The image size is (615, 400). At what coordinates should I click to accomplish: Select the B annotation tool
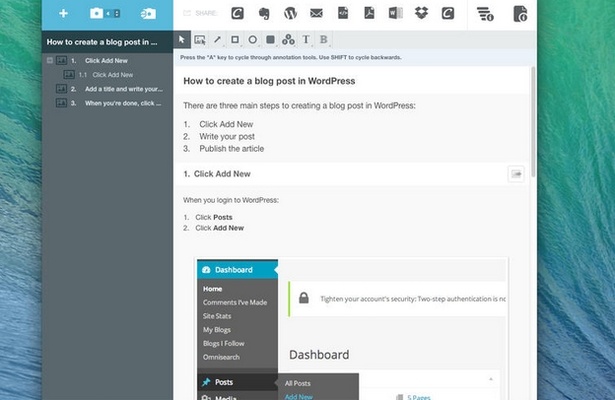[324, 40]
